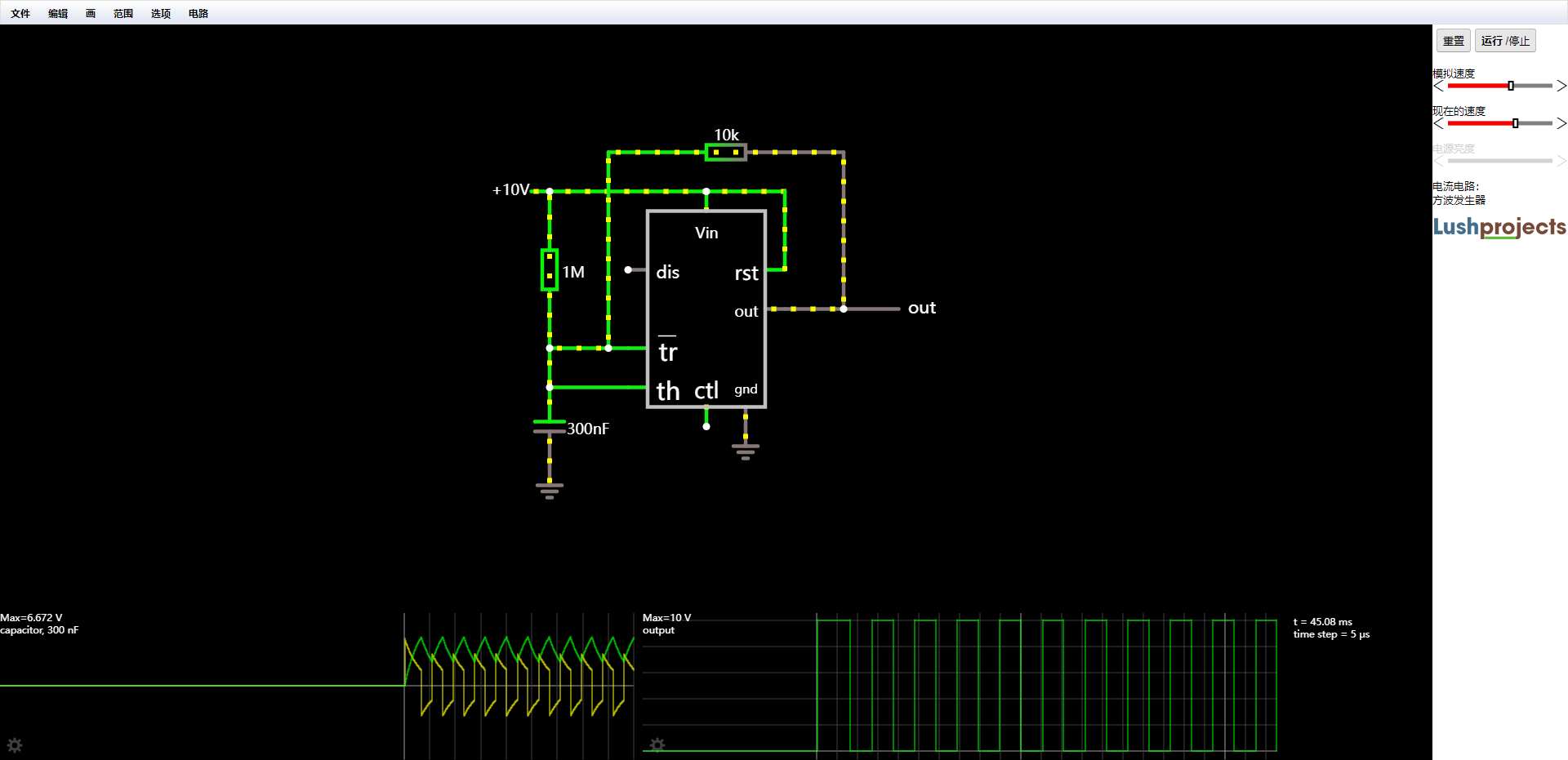Click the 运行/停止 run/stop button
1568x760 pixels.
coord(1505,41)
